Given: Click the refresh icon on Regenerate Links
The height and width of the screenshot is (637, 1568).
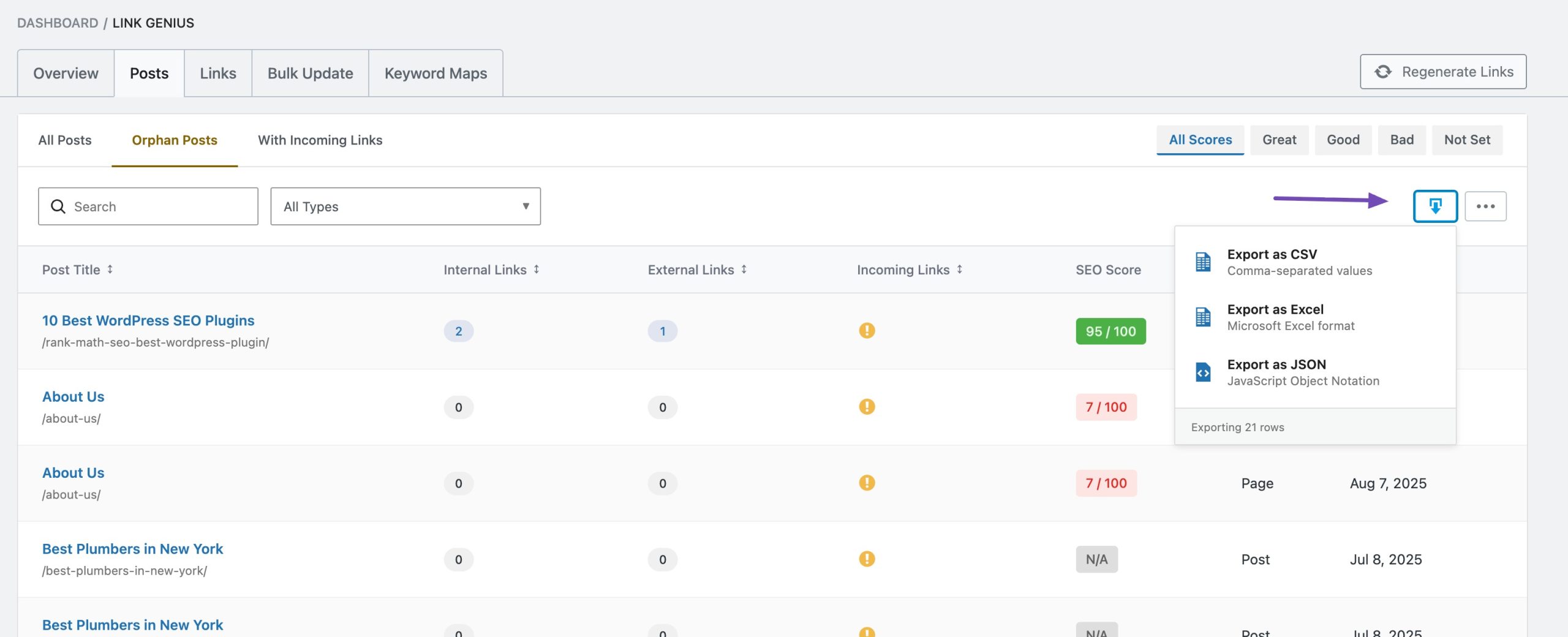Looking at the screenshot, I should [x=1384, y=71].
